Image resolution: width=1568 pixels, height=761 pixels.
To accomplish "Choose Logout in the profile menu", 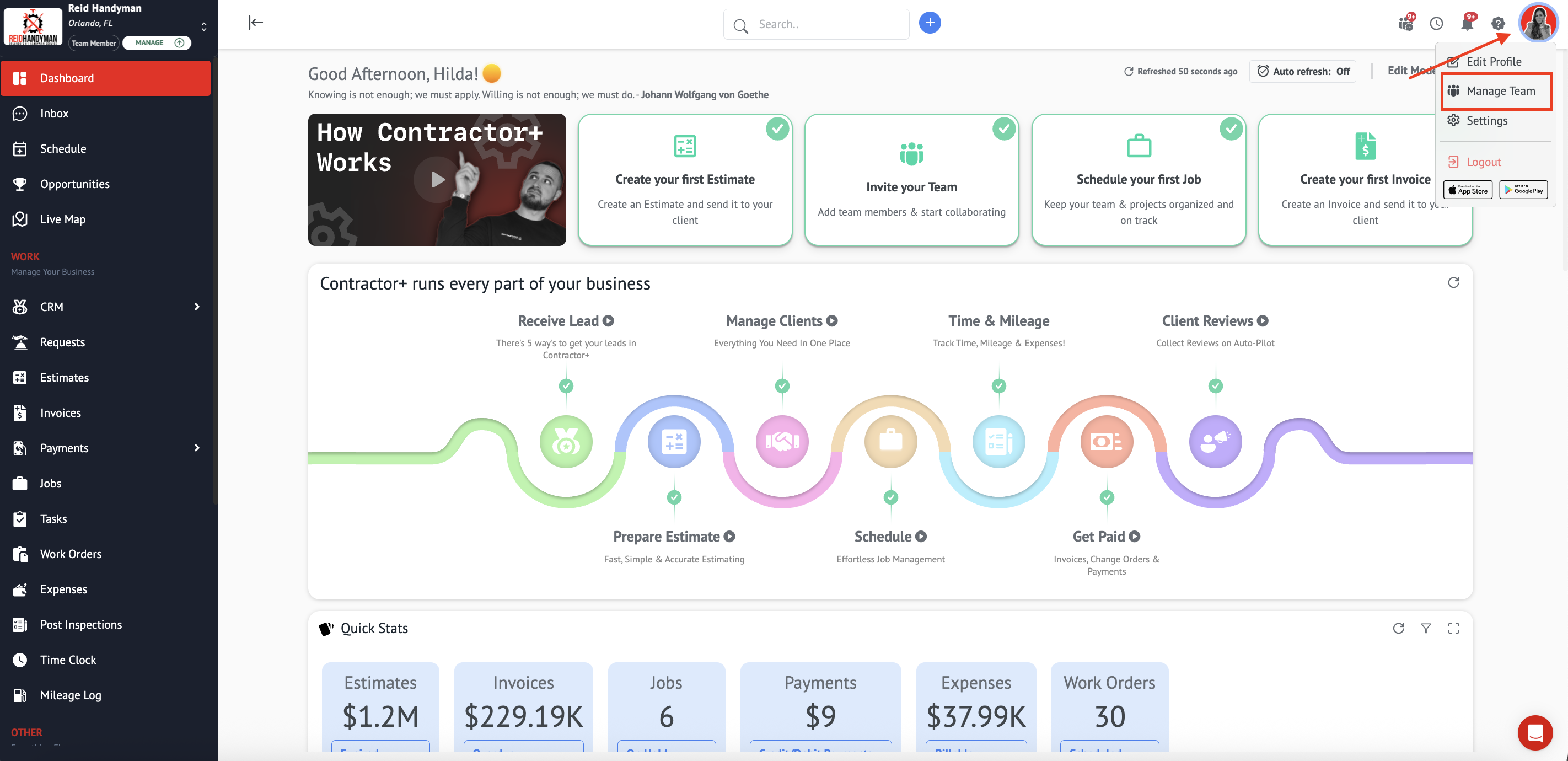I will [x=1483, y=162].
